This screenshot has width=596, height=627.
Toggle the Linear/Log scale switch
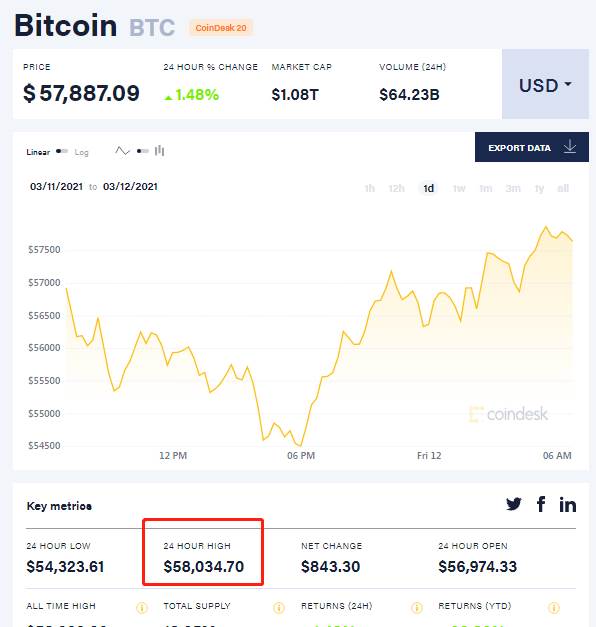[62, 151]
